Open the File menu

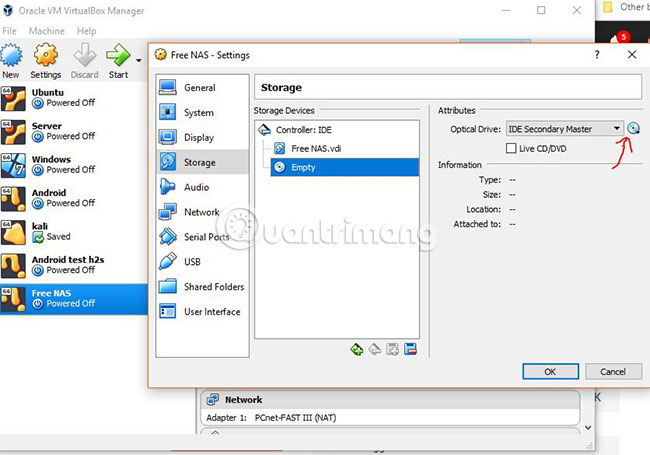pos(9,31)
